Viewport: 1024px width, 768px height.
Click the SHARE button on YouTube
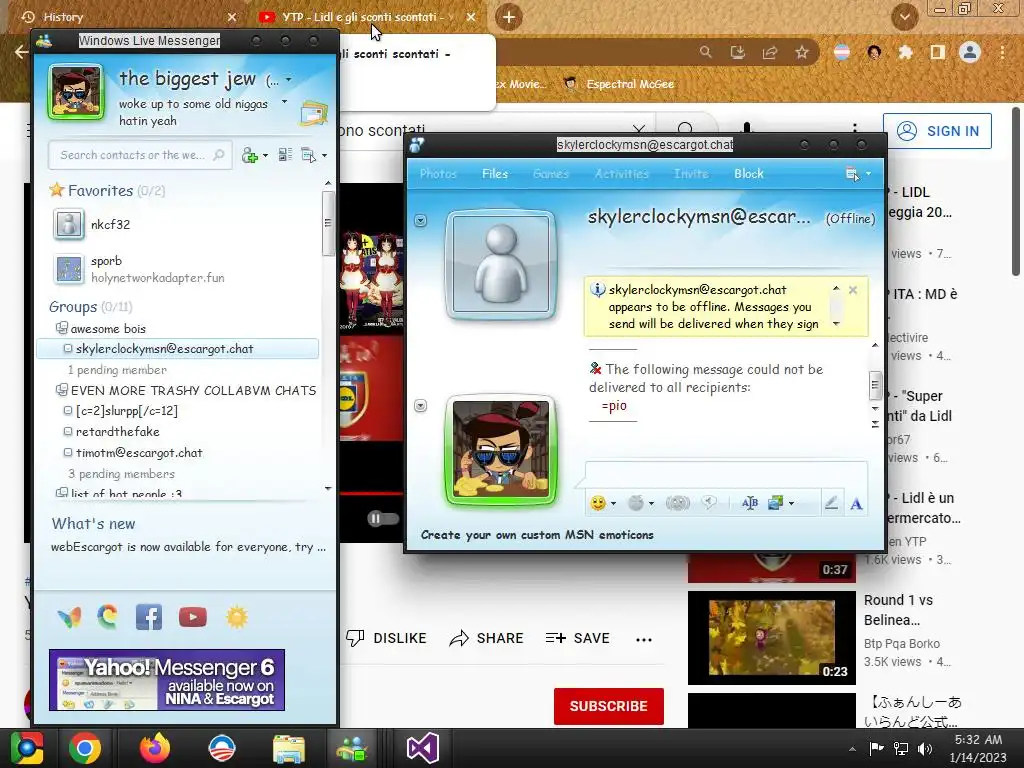486,638
